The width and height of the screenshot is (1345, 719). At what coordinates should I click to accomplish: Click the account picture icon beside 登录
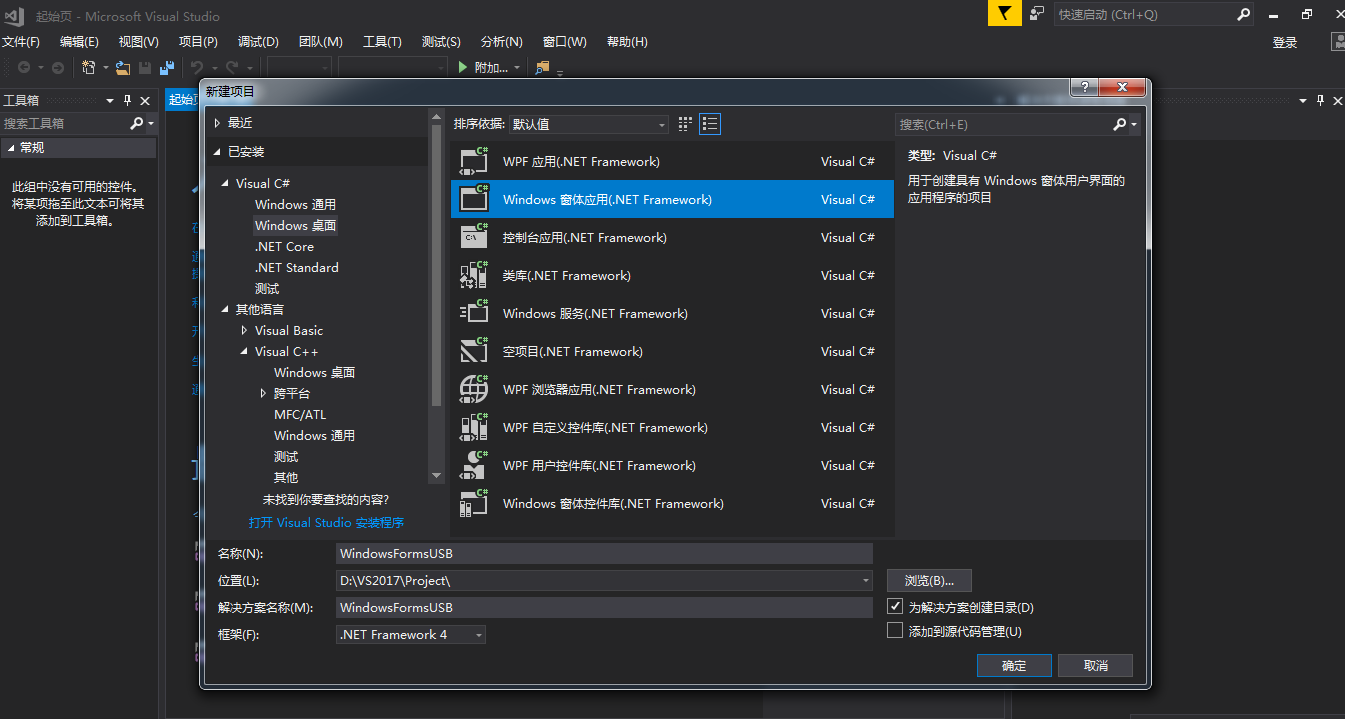[1338, 42]
